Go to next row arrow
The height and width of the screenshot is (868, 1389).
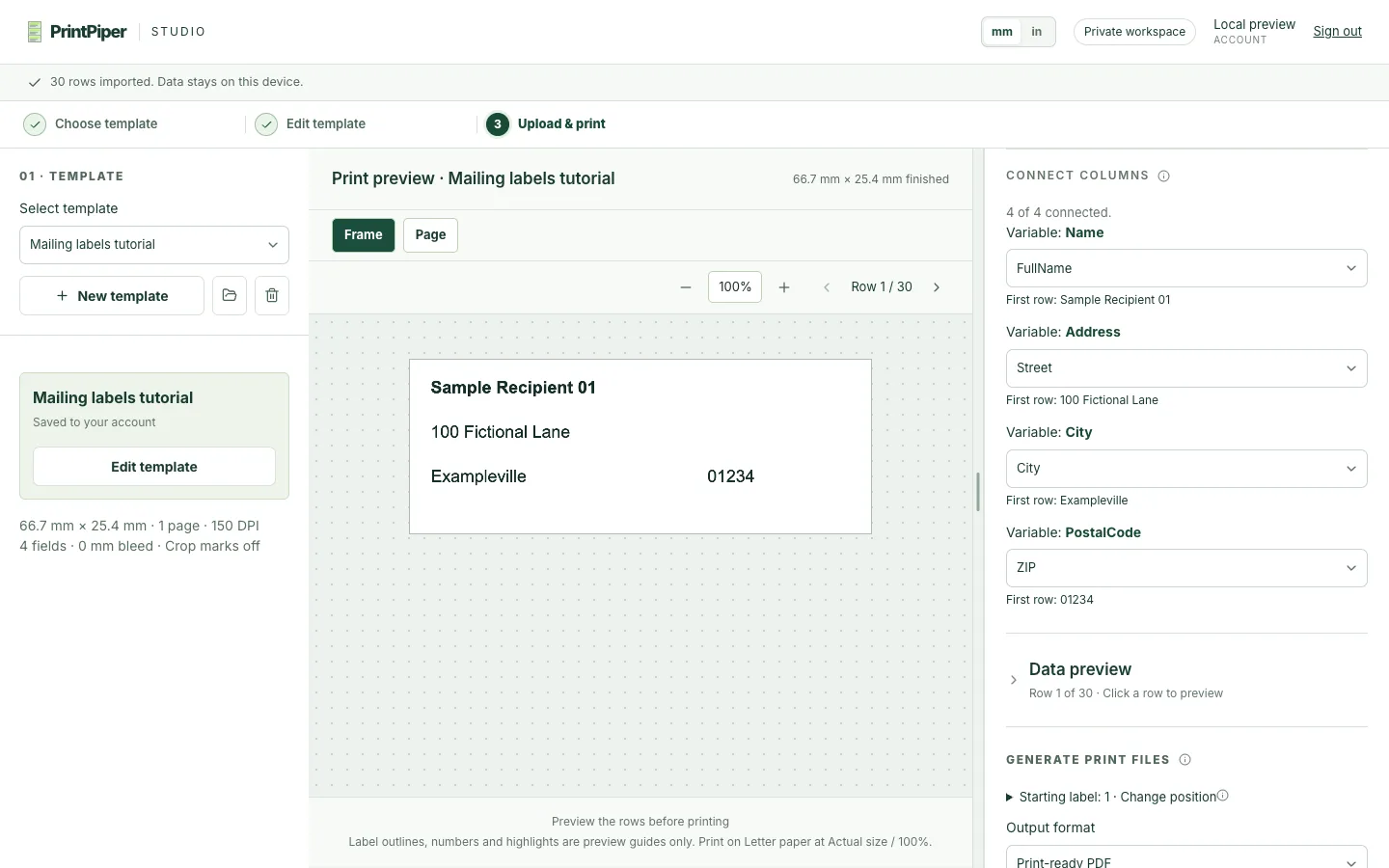937,287
